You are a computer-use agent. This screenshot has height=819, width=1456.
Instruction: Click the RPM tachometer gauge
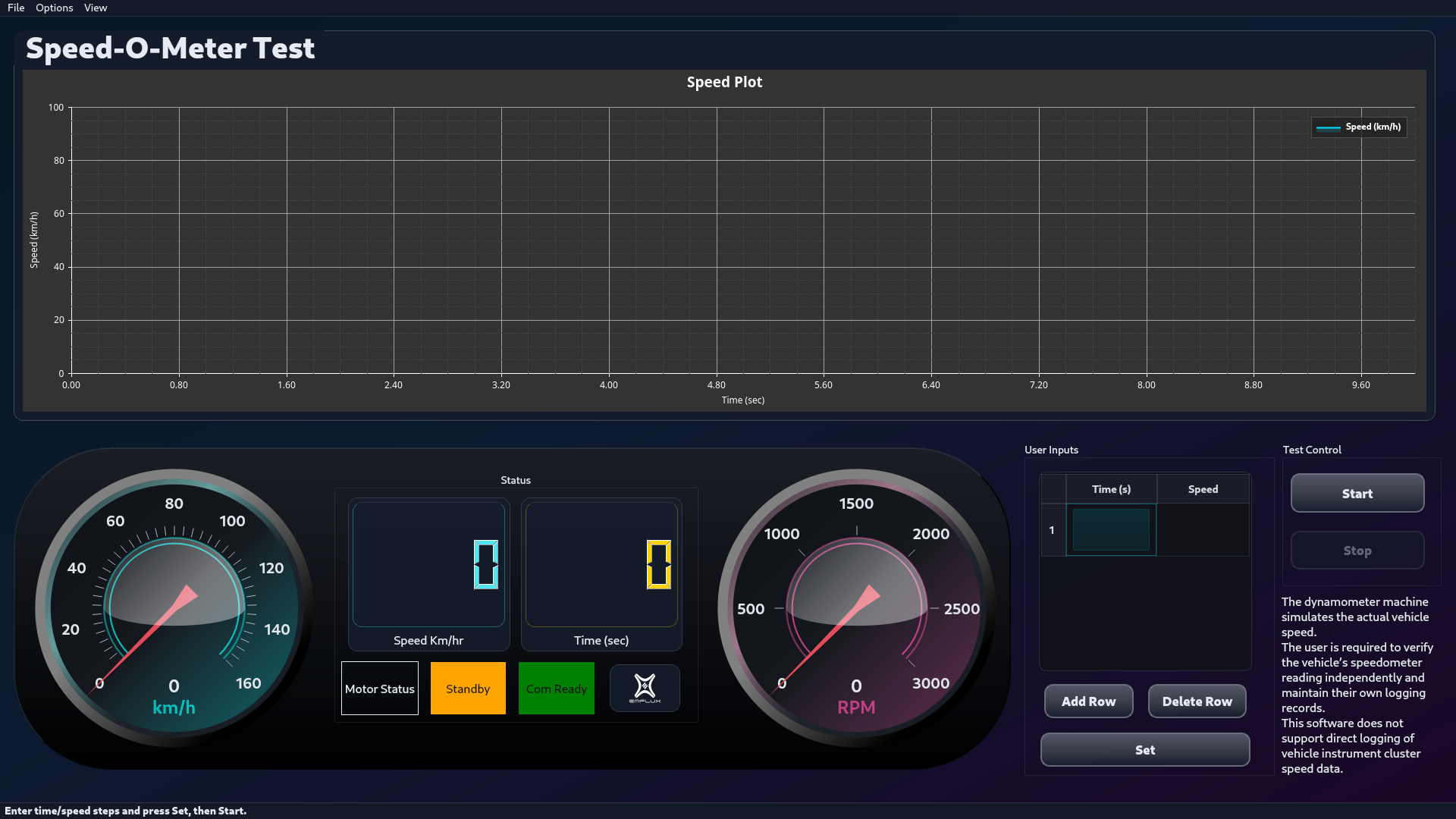click(x=856, y=608)
